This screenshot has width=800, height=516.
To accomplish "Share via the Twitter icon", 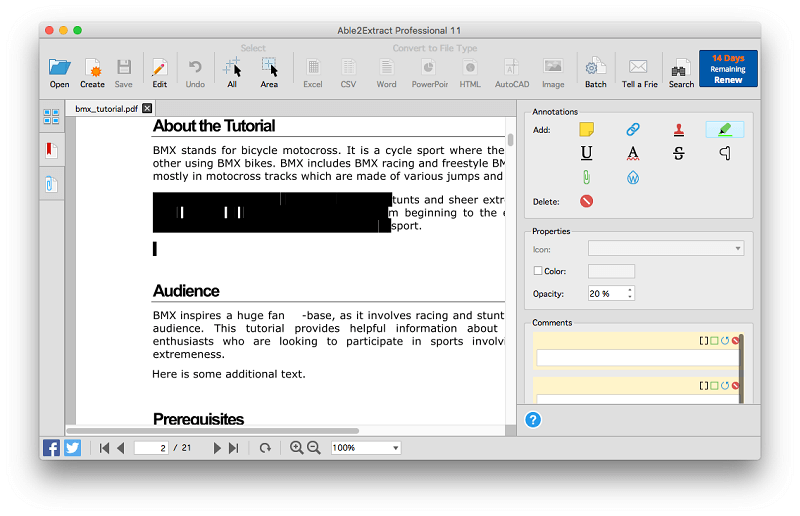I will point(72,448).
